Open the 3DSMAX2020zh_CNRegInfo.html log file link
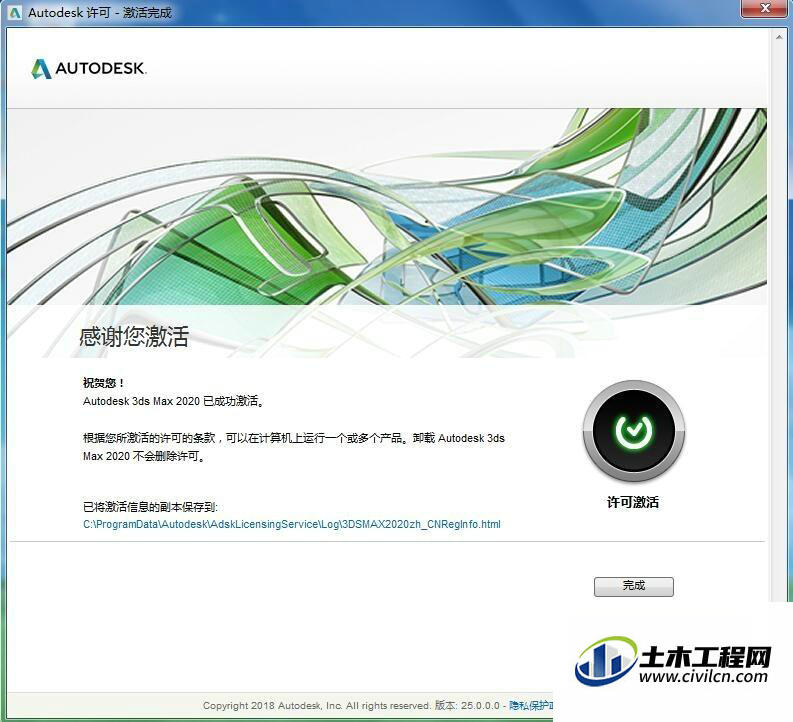The height and width of the screenshot is (722, 793). (x=292, y=524)
